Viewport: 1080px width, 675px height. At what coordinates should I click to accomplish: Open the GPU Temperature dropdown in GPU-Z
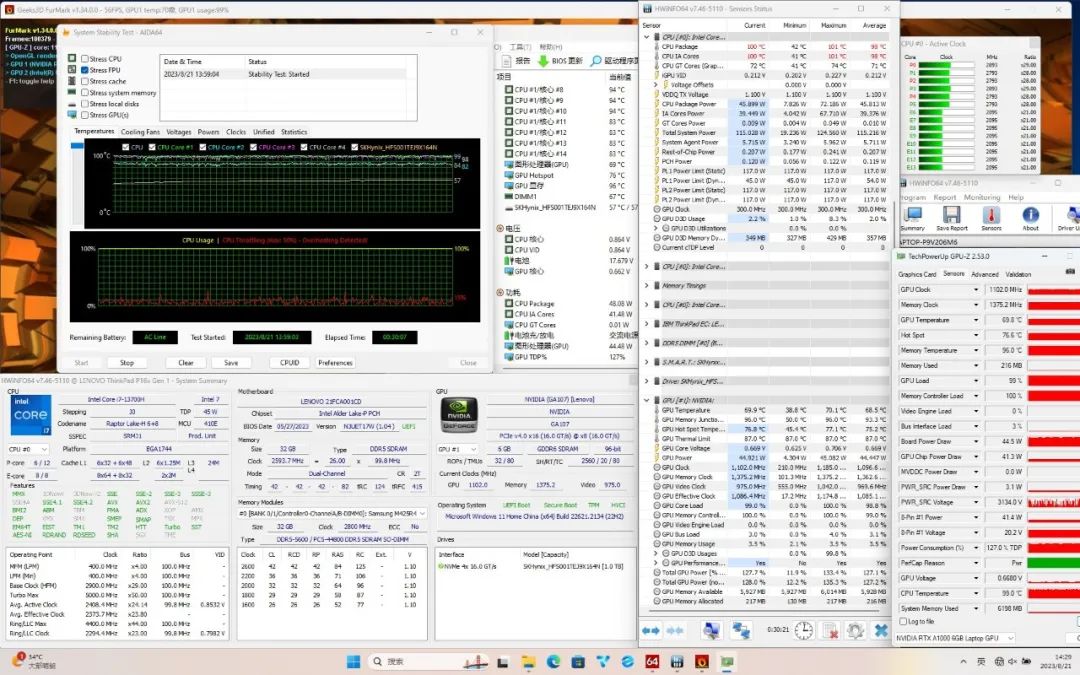click(975, 320)
